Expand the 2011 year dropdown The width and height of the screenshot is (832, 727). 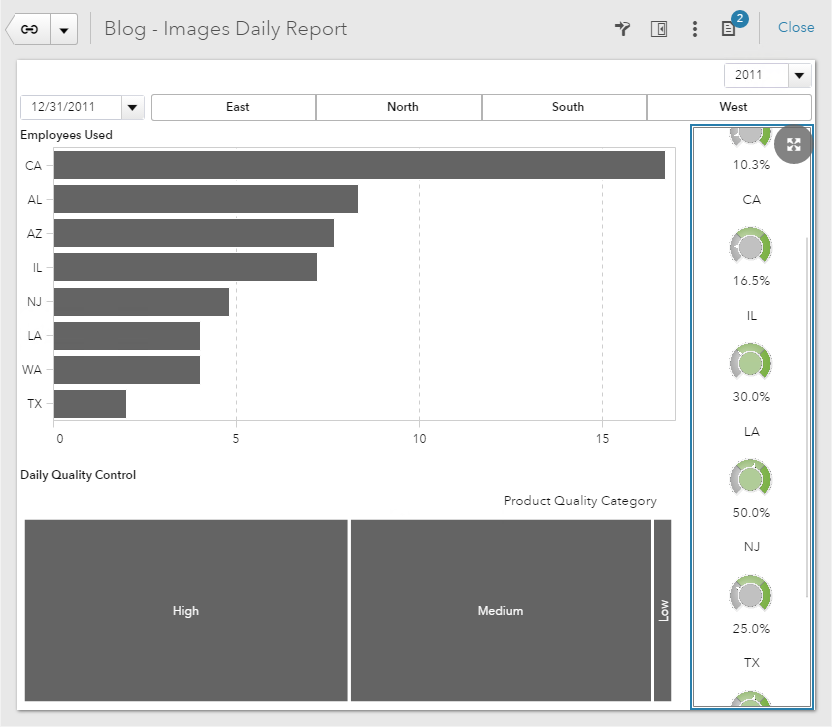pyautogui.click(x=800, y=76)
